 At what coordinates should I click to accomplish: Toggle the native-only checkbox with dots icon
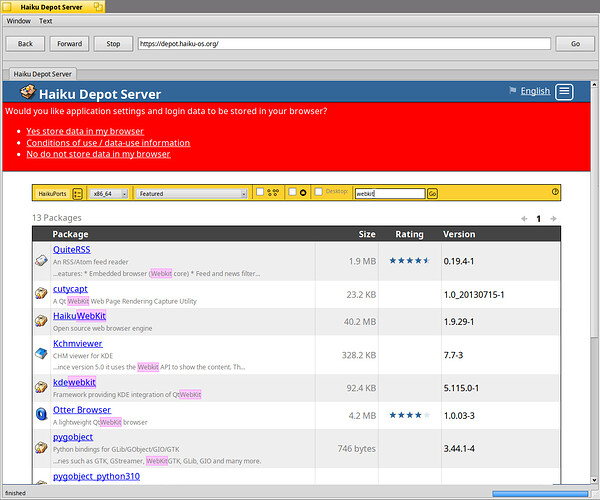[x=260, y=192]
